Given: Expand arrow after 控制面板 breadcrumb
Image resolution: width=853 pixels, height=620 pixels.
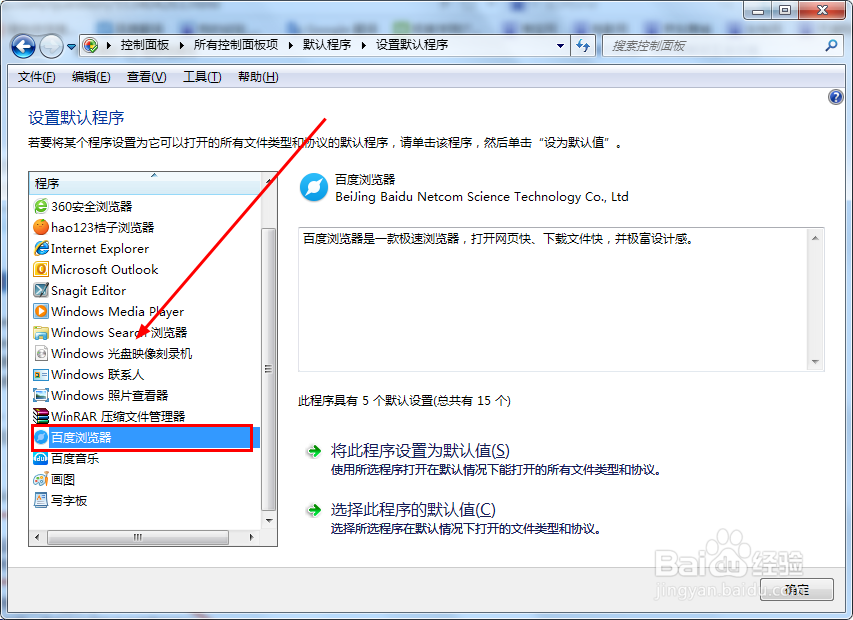Looking at the screenshot, I should pos(182,45).
